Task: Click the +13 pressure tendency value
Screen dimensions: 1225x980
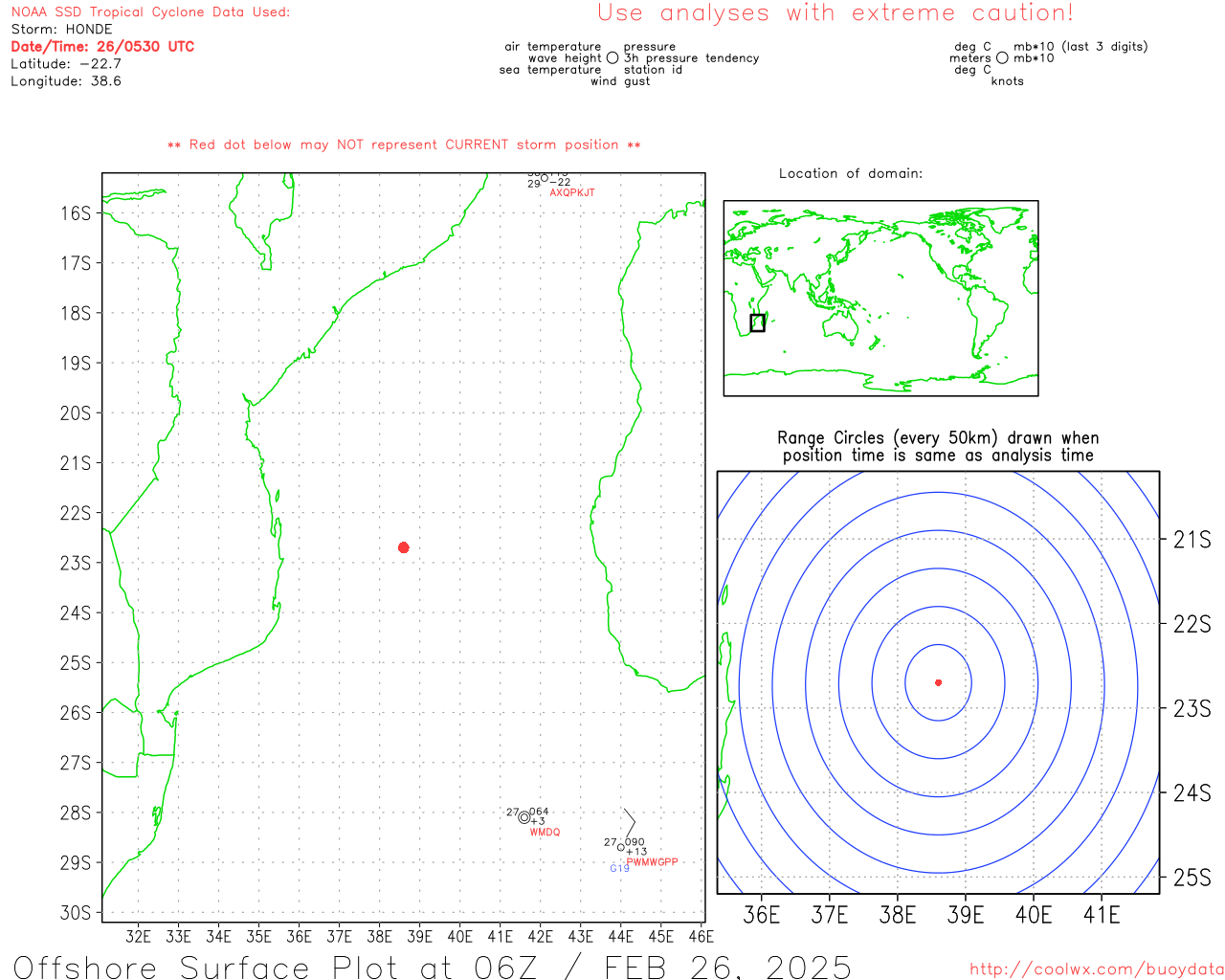Action: [636, 852]
